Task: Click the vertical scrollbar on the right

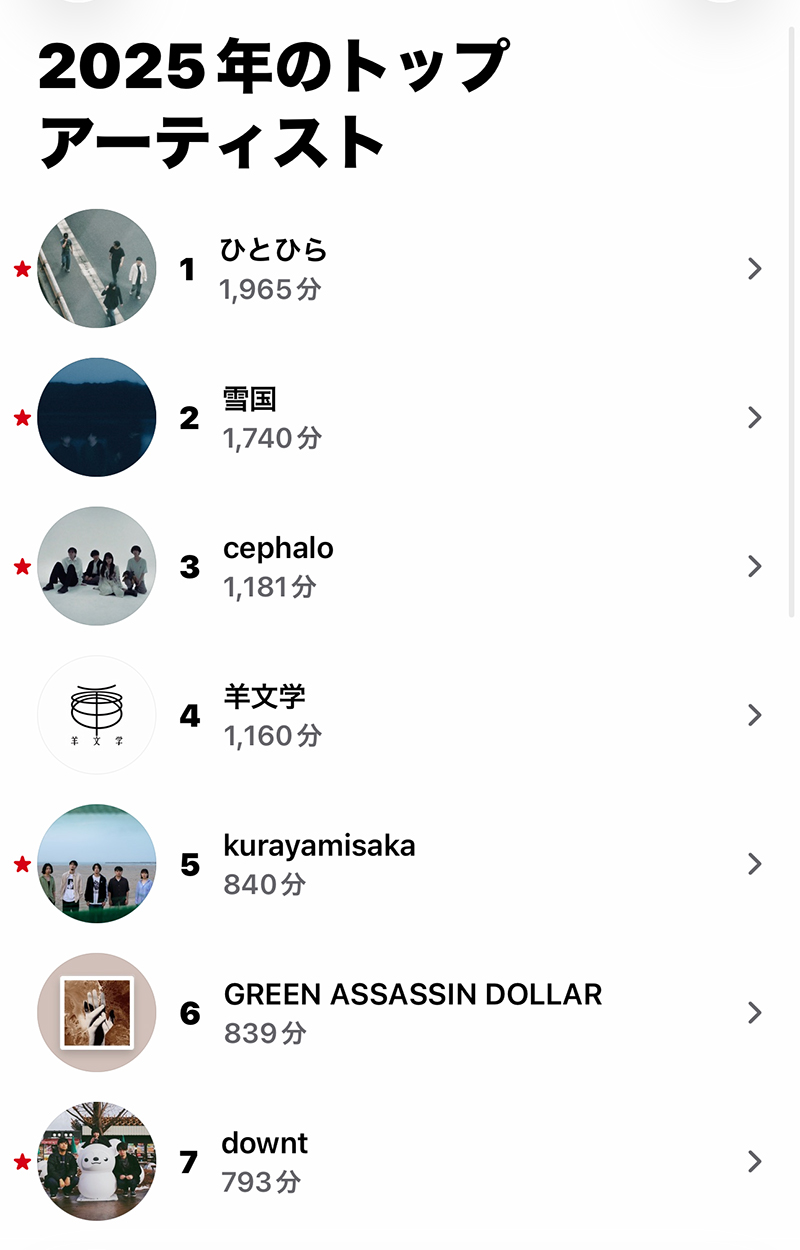Action: (x=793, y=320)
